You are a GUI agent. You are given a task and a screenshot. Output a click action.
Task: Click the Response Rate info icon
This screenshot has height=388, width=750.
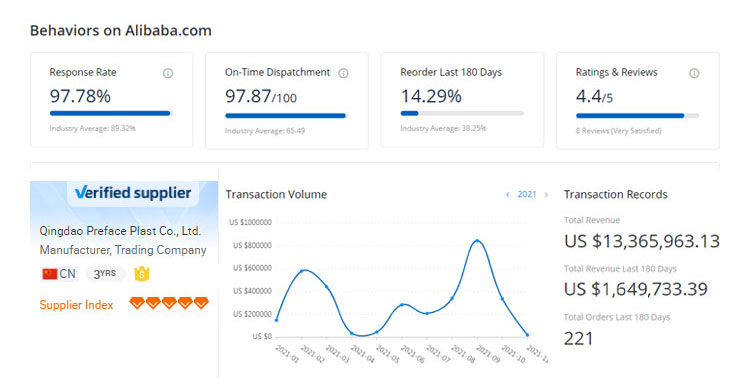point(168,73)
